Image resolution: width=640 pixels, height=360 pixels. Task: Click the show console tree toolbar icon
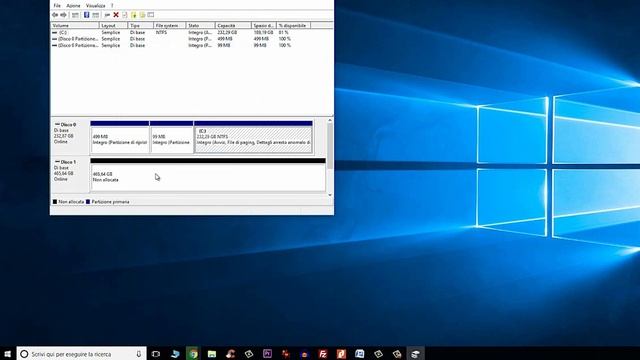75,15
